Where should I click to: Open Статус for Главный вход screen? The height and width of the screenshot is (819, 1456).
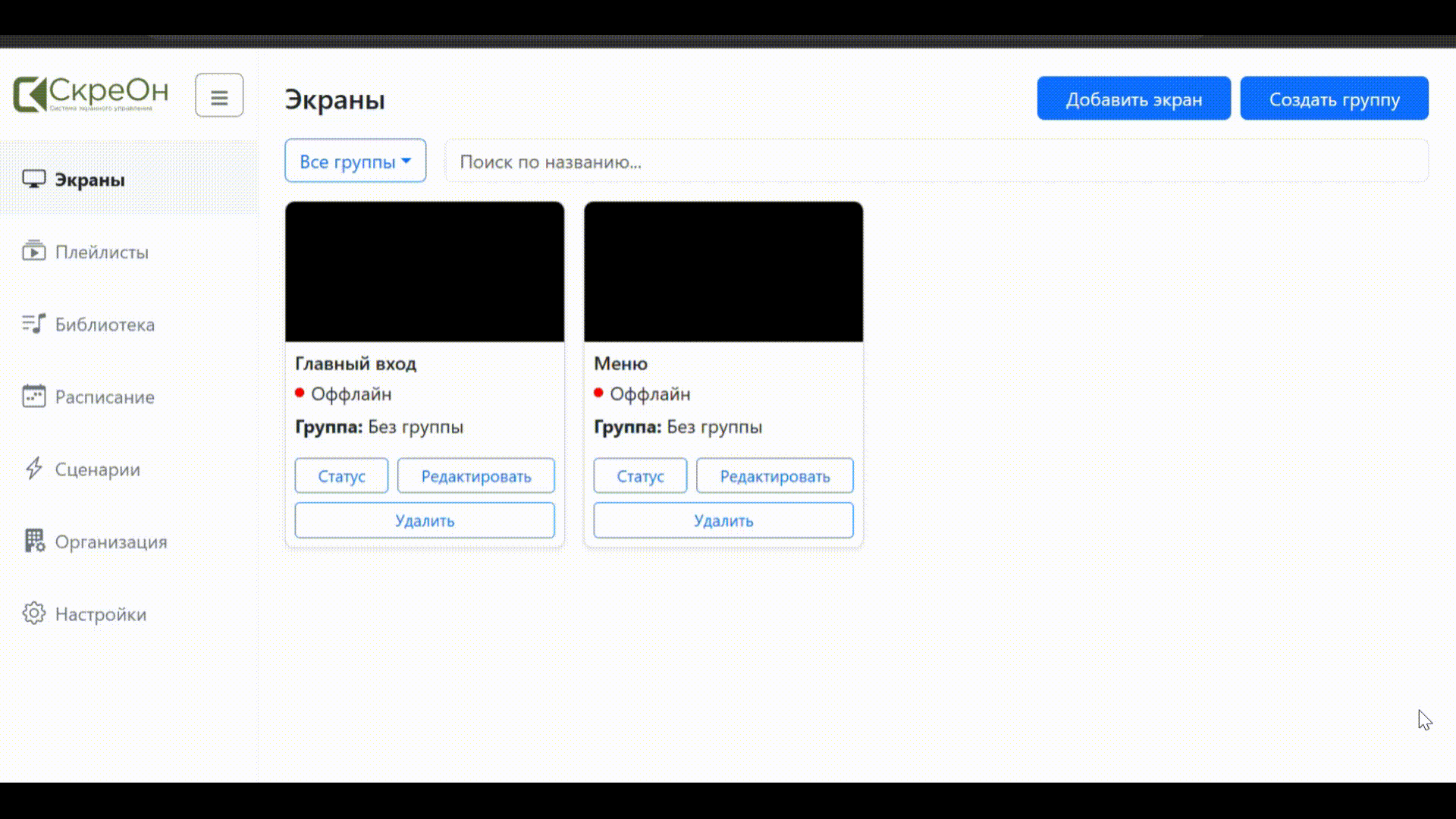[340, 475]
